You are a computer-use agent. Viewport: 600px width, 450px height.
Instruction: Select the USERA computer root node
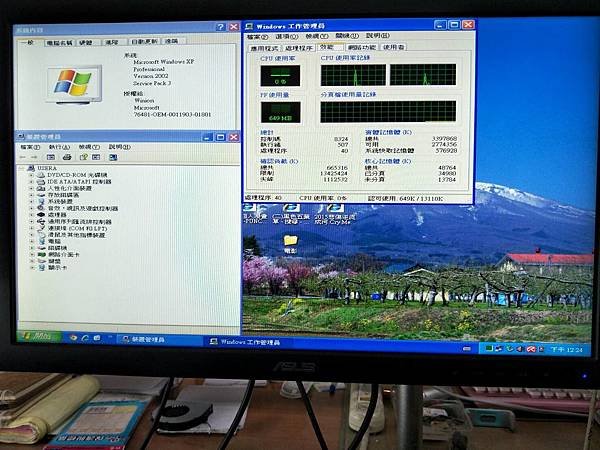[x=42, y=168]
